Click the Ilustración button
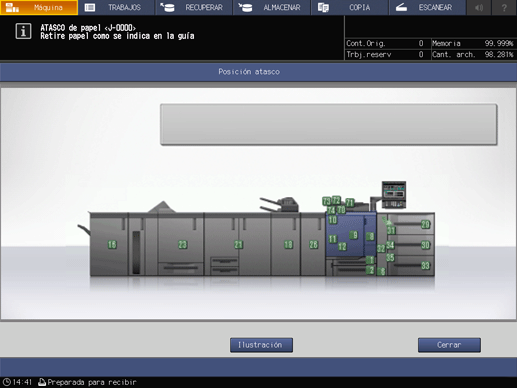The image size is (517, 388). (261, 345)
